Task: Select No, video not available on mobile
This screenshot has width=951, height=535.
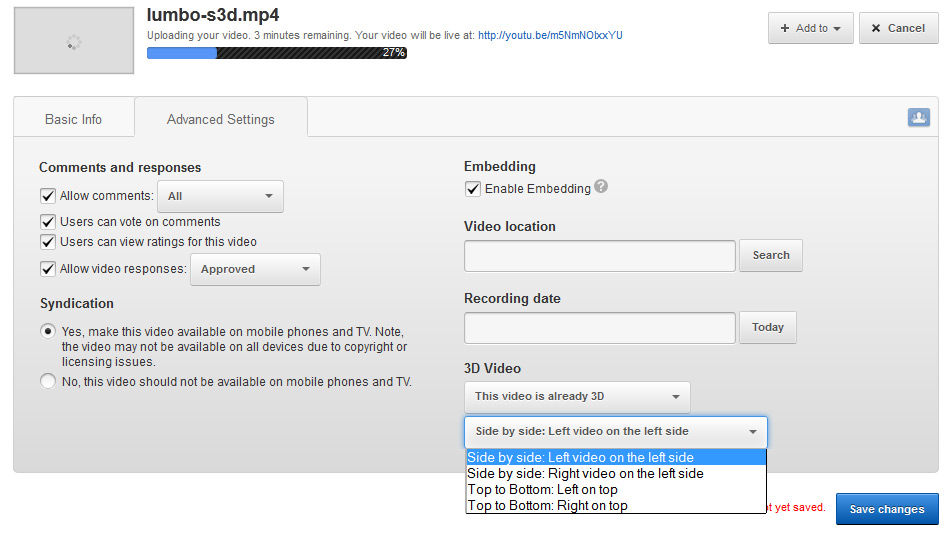Action: pyautogui.click(x=48, y=382)
